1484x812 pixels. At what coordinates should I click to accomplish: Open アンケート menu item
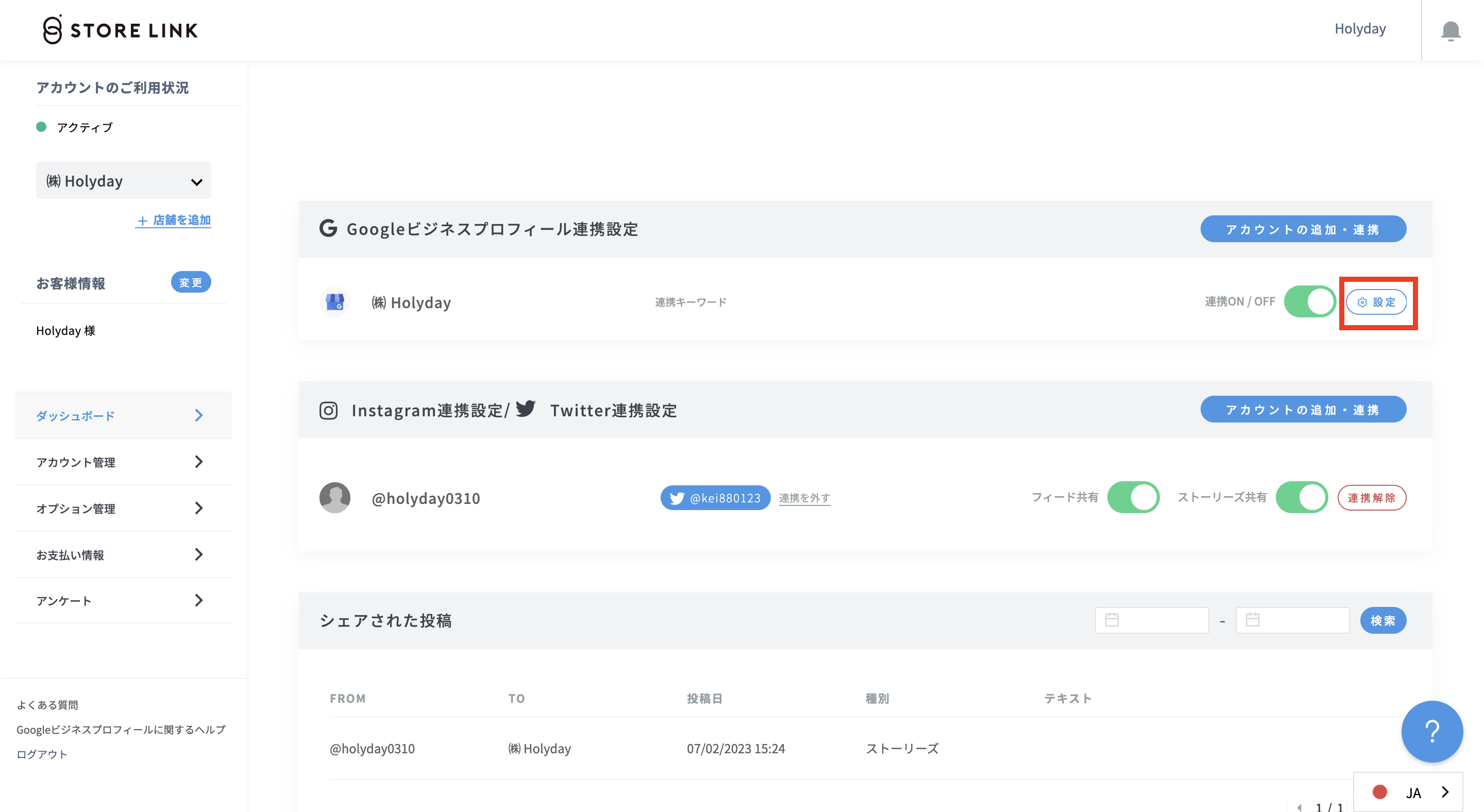pos(123,601)
